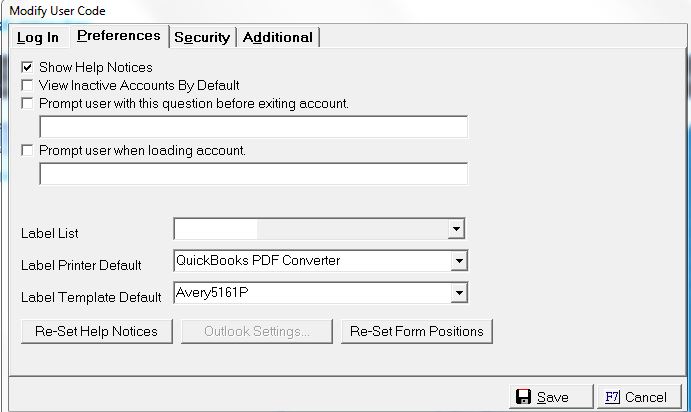
Task: Click the floppy disk Save icon
Action: click(523, 397)
